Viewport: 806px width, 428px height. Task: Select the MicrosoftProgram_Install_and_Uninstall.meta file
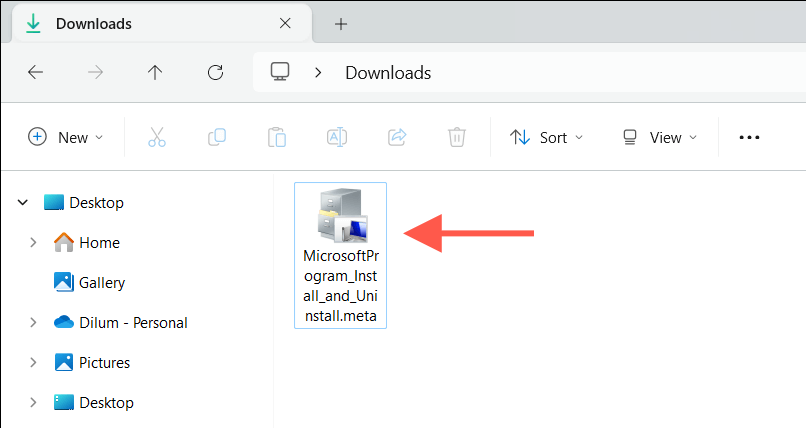340,255
